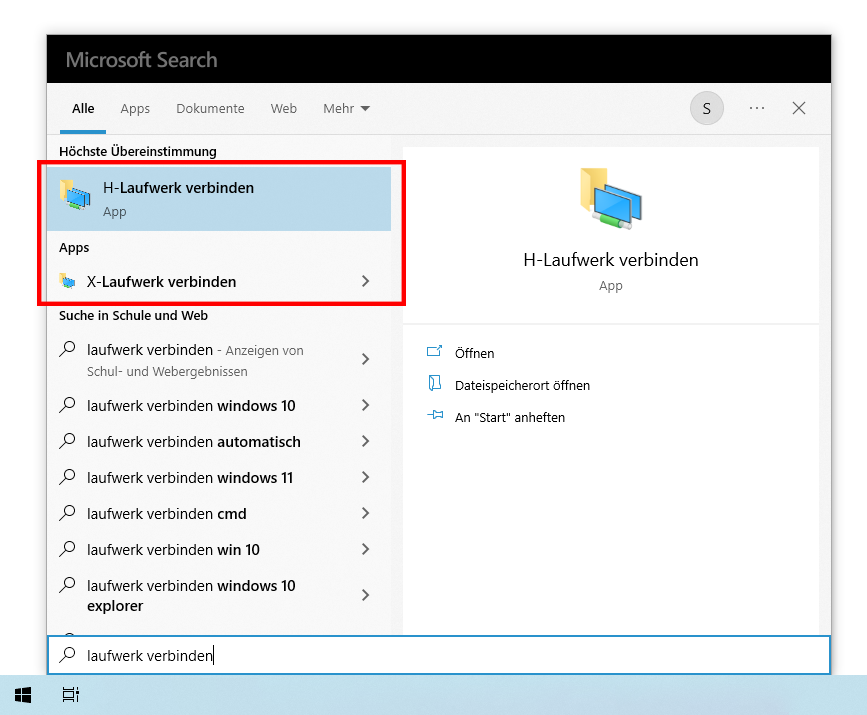Screen dimensions: 867x715
Task: Click the user account avatar S
Action: point(706,108)
